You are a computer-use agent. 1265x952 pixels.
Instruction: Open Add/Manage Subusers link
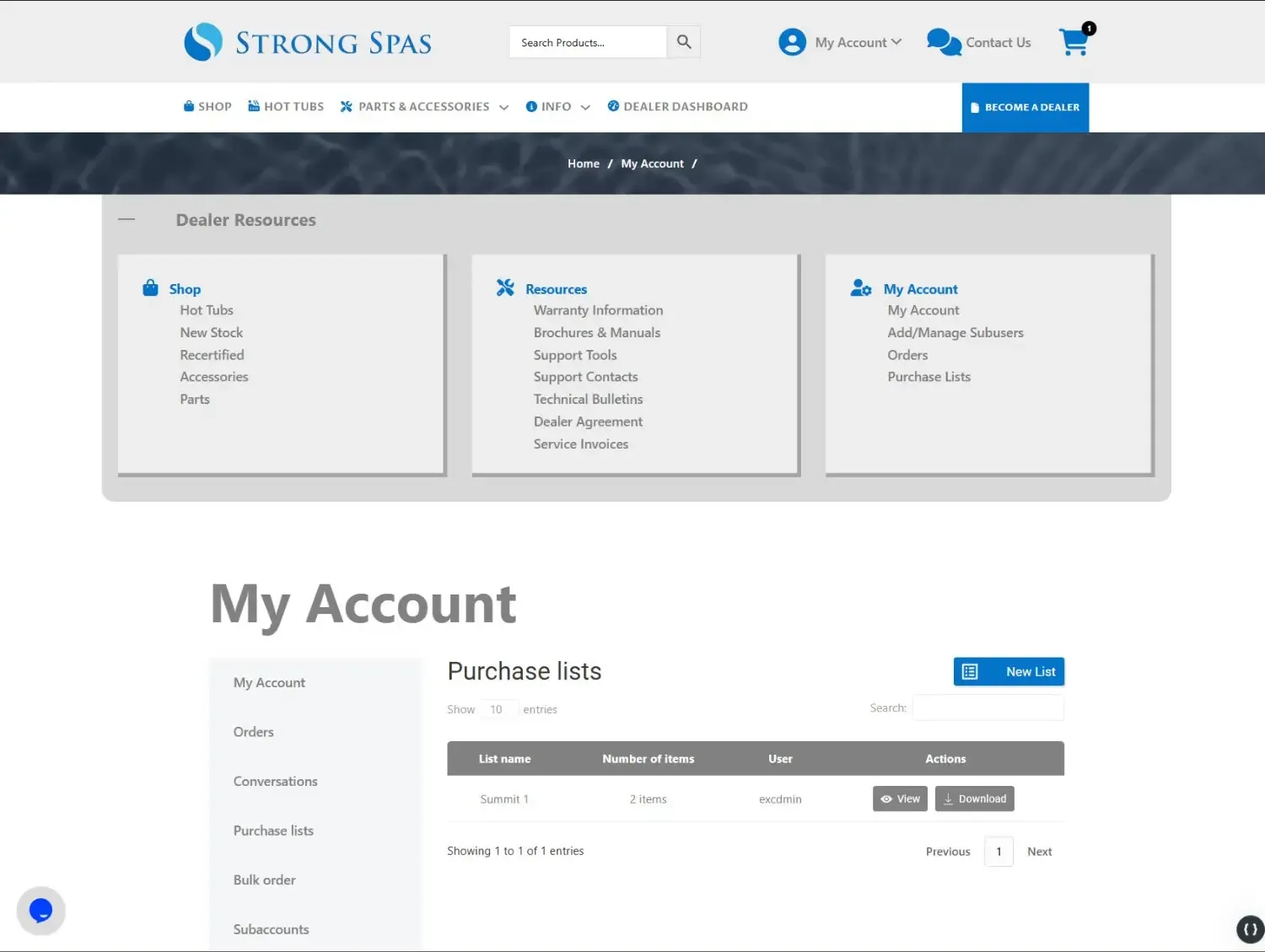[955, 332]
